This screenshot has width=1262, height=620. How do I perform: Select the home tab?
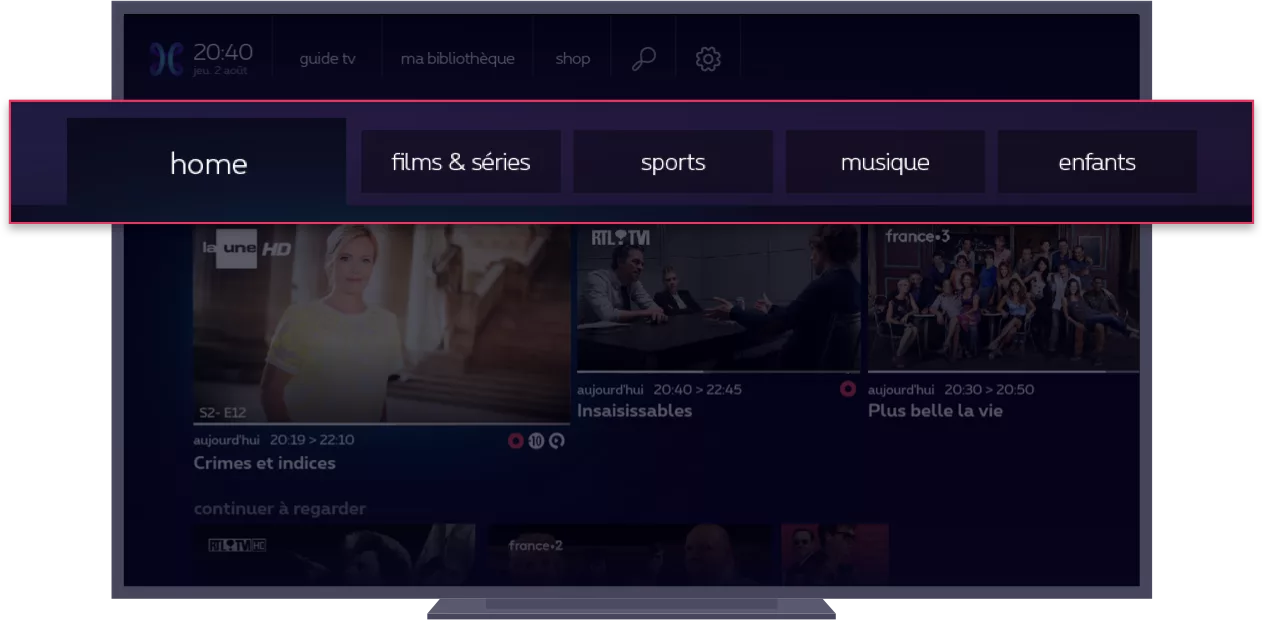coord(207,163)
